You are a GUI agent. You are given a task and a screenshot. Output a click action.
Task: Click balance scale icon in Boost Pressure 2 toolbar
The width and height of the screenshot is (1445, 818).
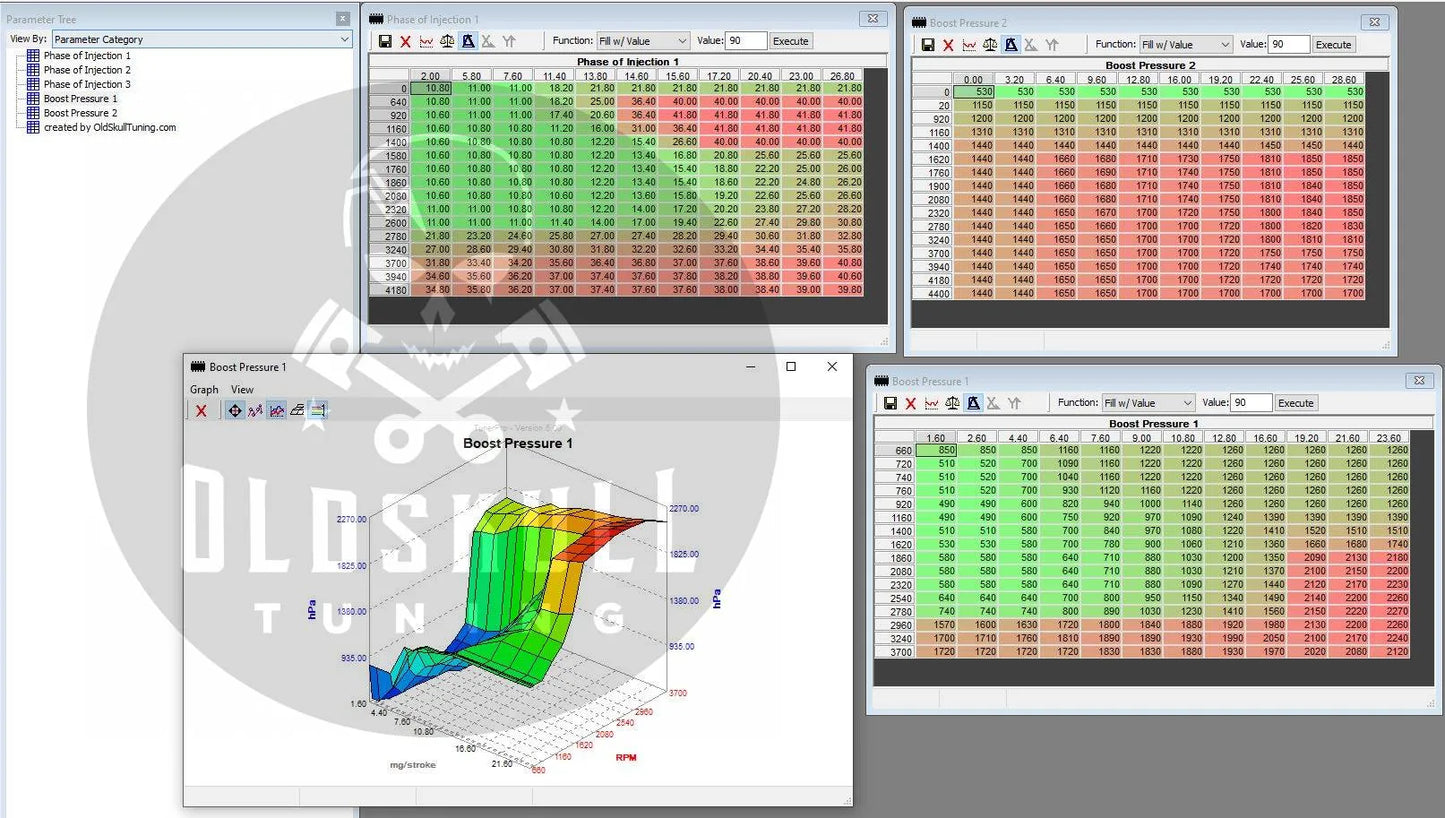(x=990, y=45)
